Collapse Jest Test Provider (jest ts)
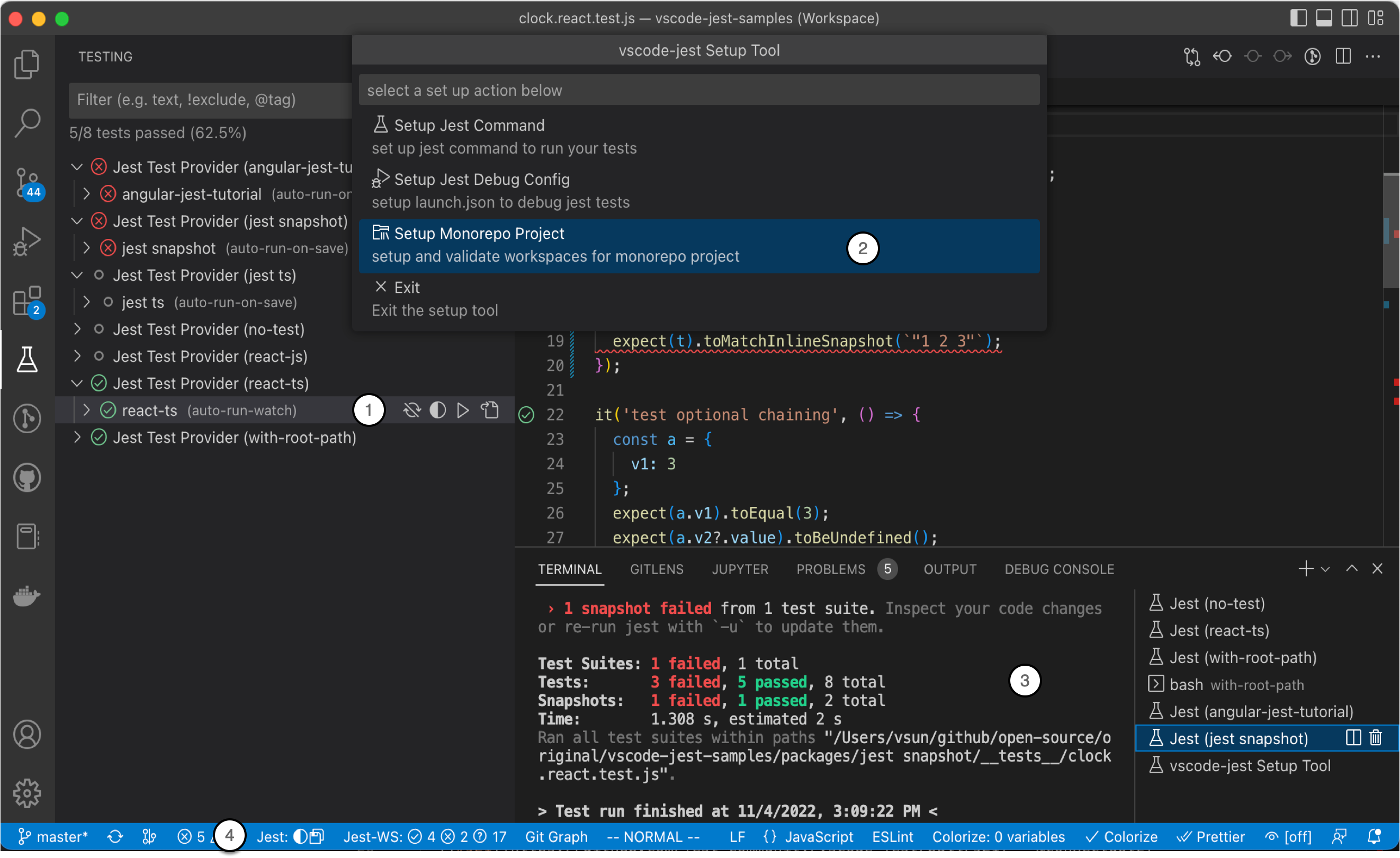The width and height of the screenshot is (1400, 858). 77,275
